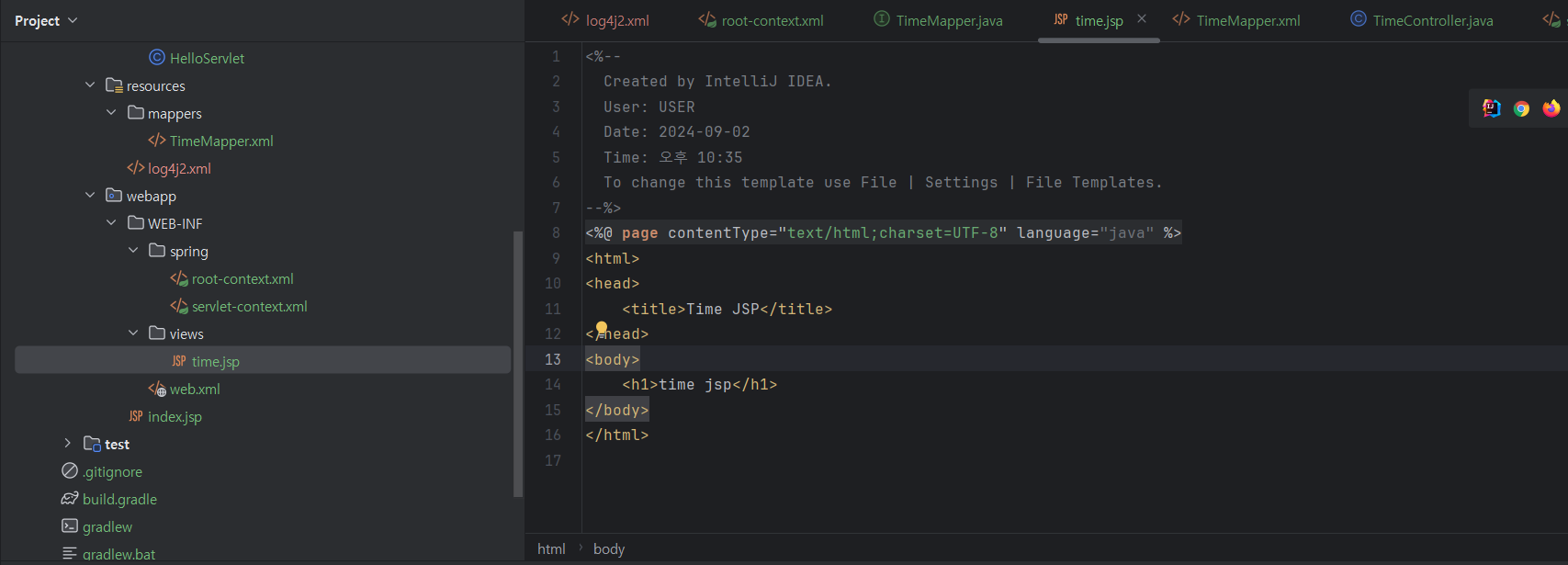Open log4j2.xml in project tree
The height and width of the screenshot is (565, 1568).
[179, 168]
